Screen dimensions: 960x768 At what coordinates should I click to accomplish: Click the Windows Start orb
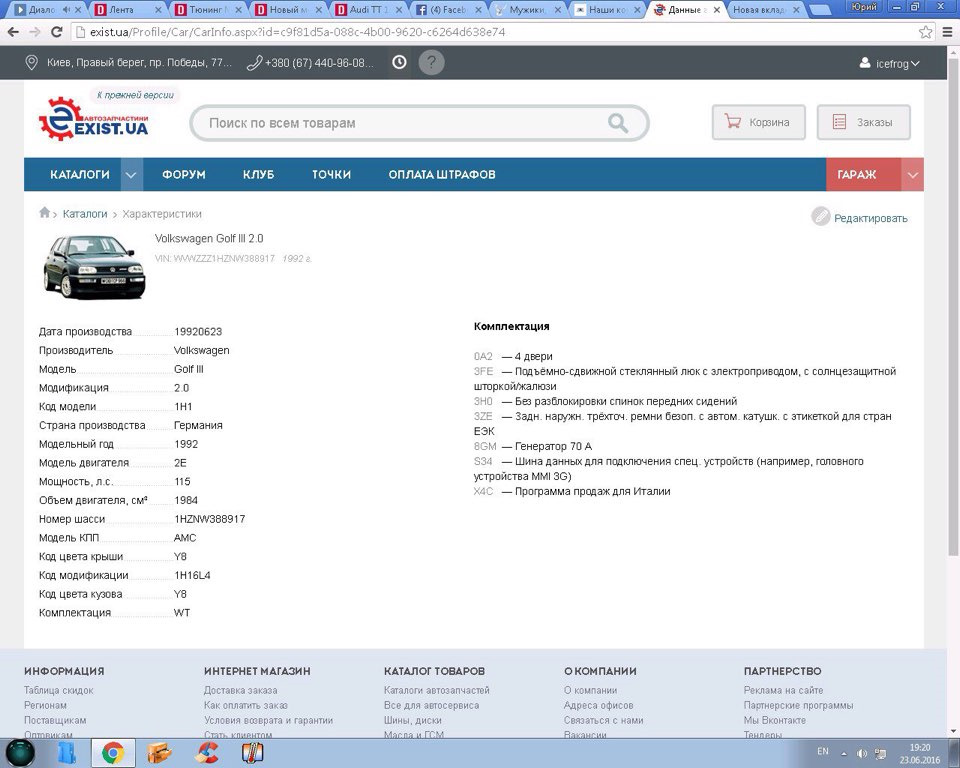coord(21,753)
